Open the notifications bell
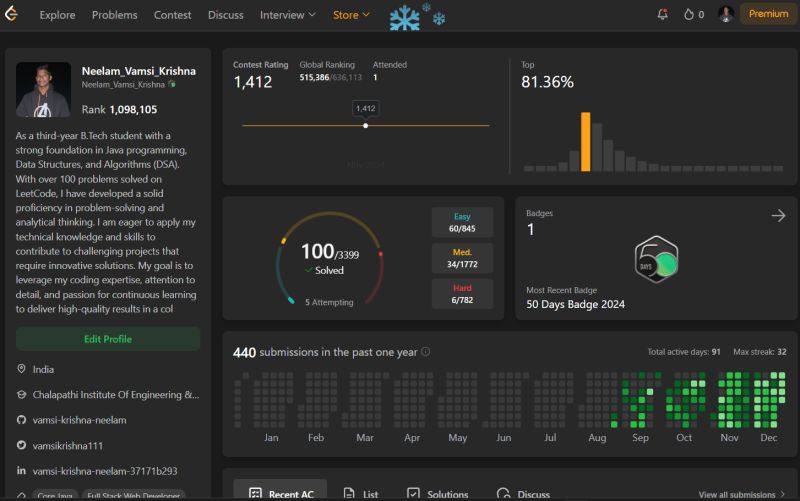800x501 pixels. 662,14
